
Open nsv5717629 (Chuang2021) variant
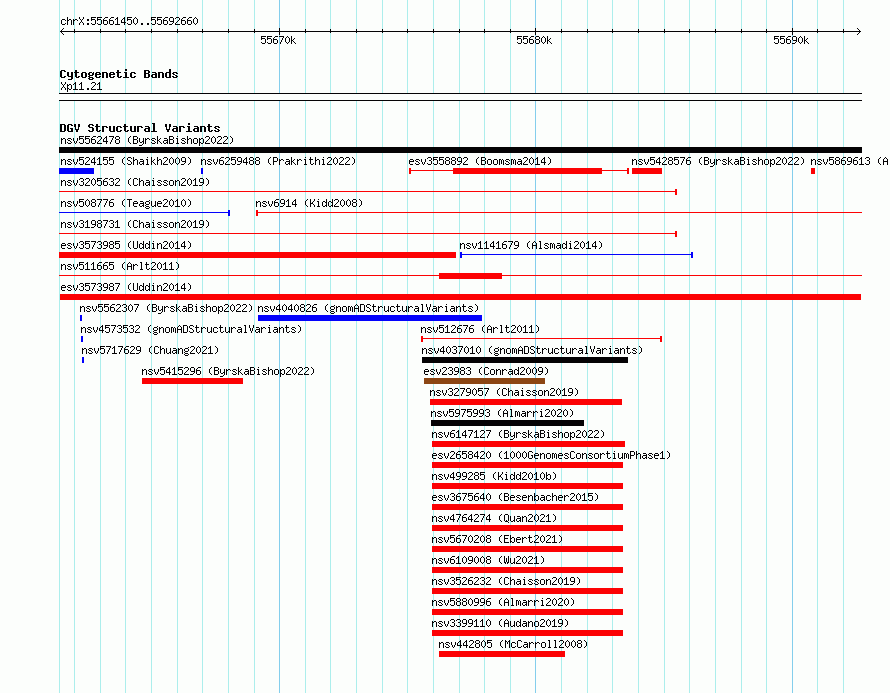point(150,350)
